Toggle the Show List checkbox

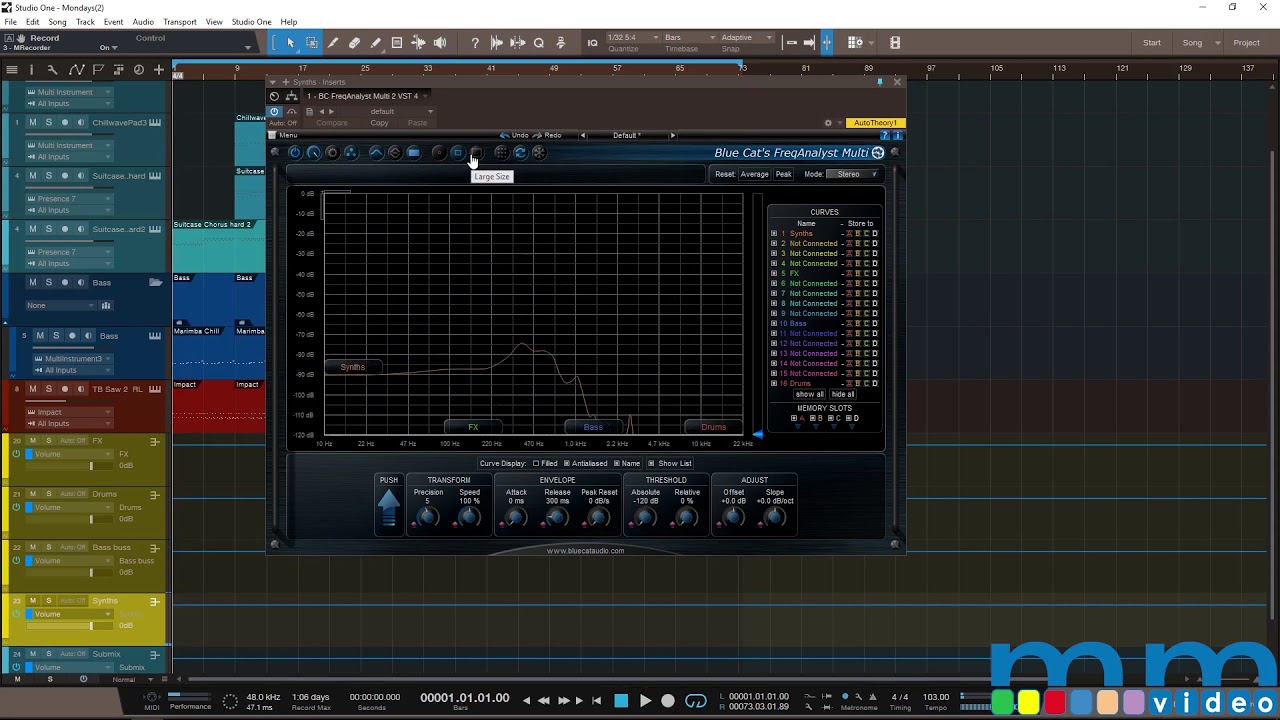[x=652, y=464]
